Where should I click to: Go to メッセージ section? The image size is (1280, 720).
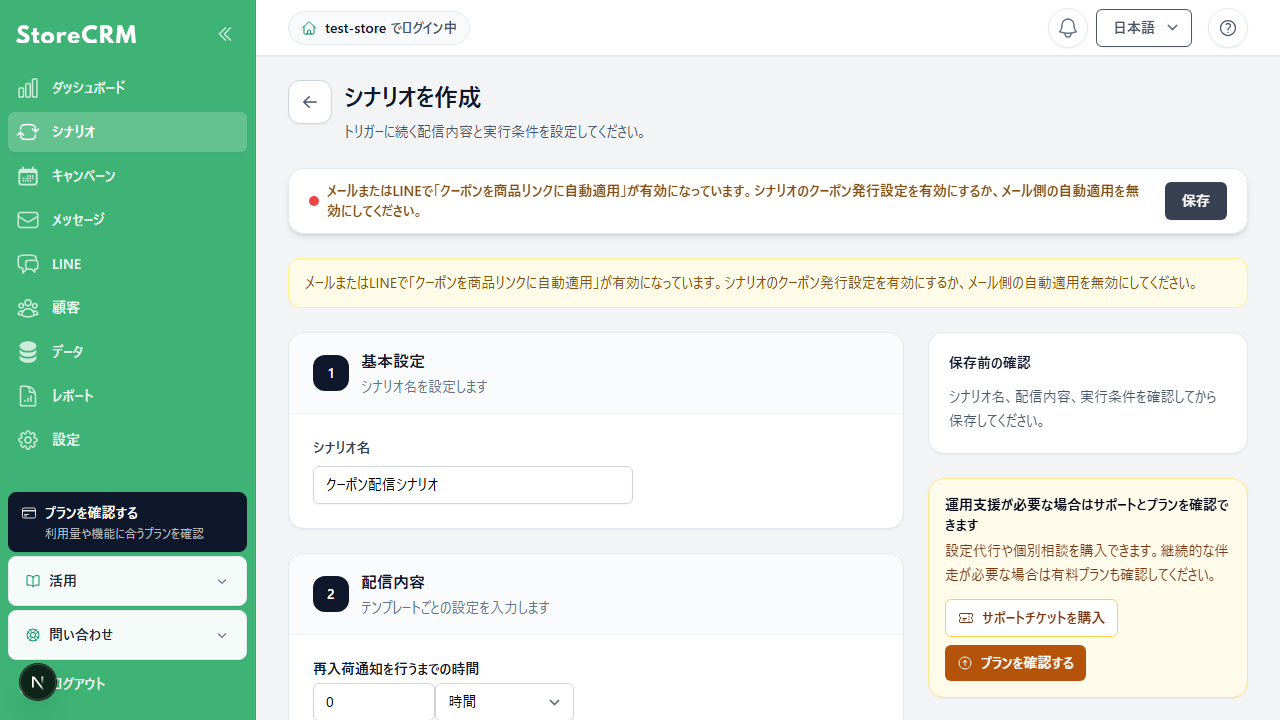coord(127,220)
